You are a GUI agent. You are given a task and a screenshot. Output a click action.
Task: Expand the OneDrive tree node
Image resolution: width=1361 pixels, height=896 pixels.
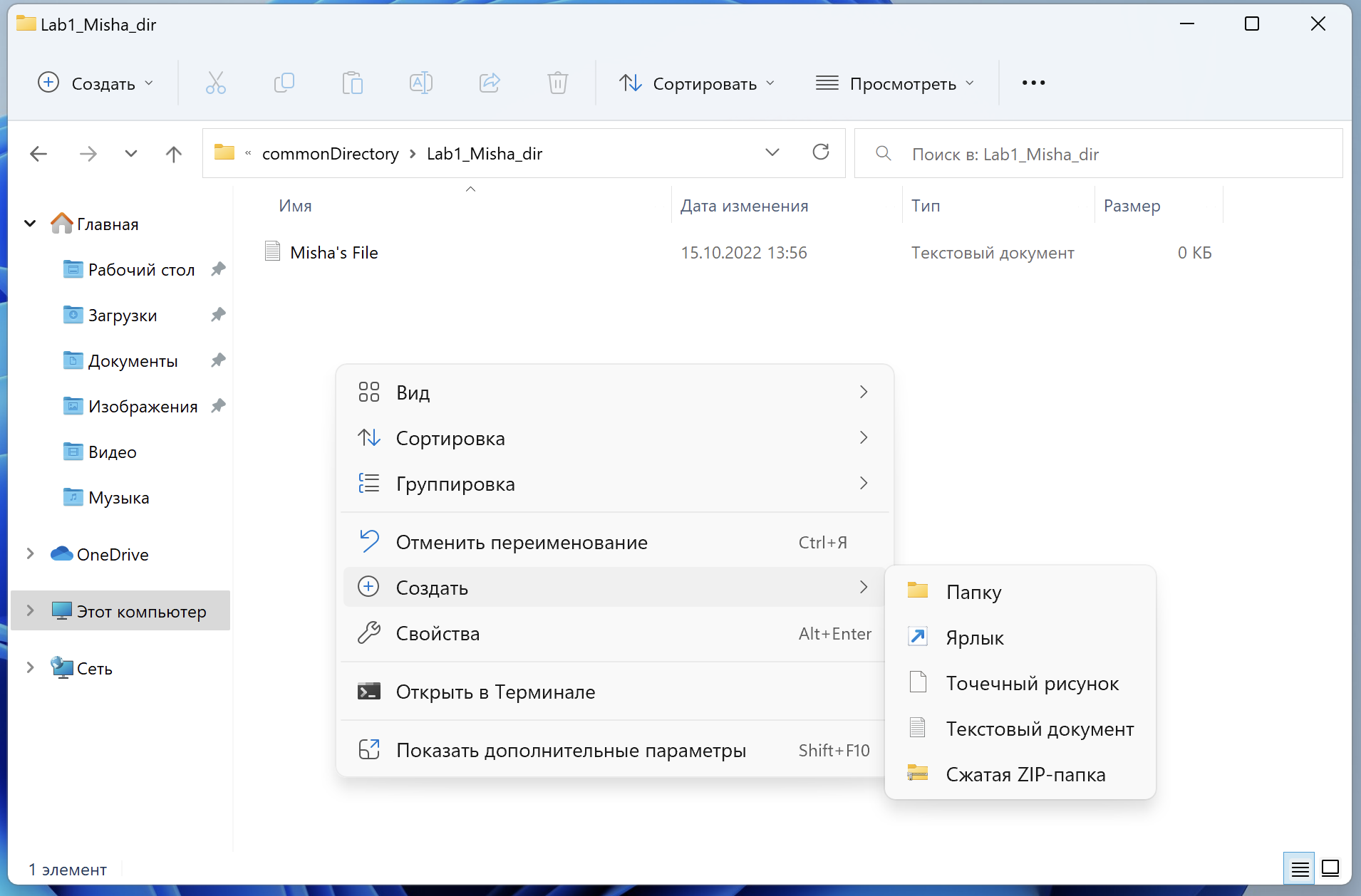pyautogui.click(x=30, y=554)
